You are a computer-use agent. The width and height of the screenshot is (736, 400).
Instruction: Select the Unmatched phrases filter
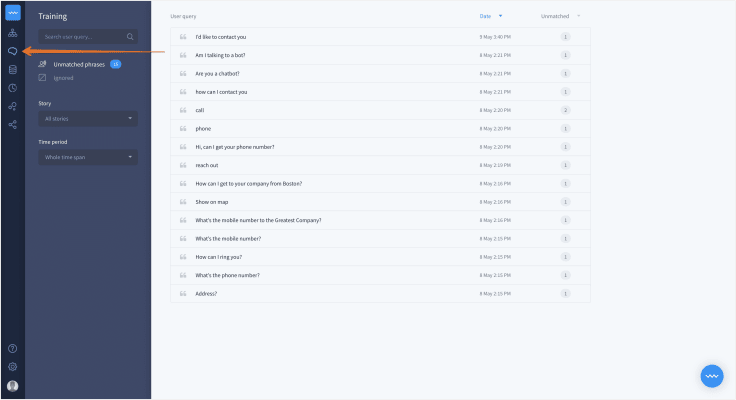(78, 64)
